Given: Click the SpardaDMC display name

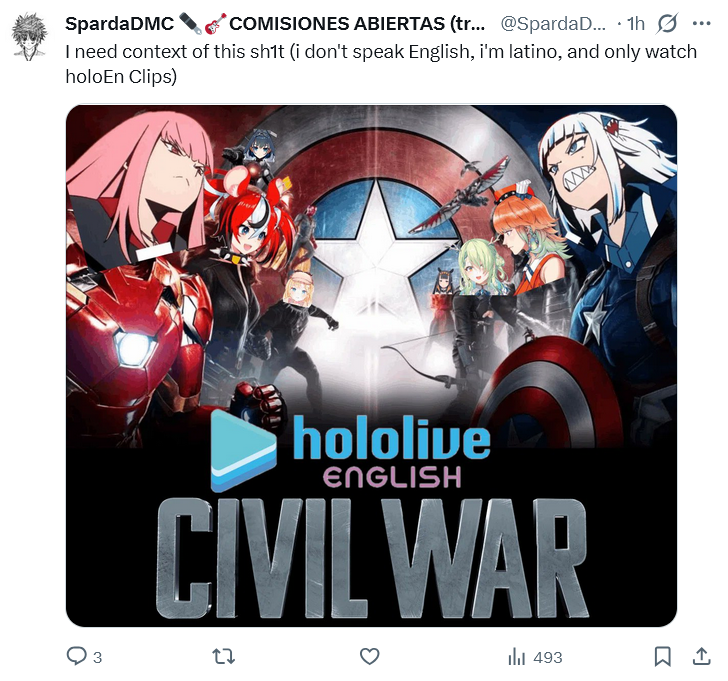Looking at the screenshot, I should pos(119,24).
